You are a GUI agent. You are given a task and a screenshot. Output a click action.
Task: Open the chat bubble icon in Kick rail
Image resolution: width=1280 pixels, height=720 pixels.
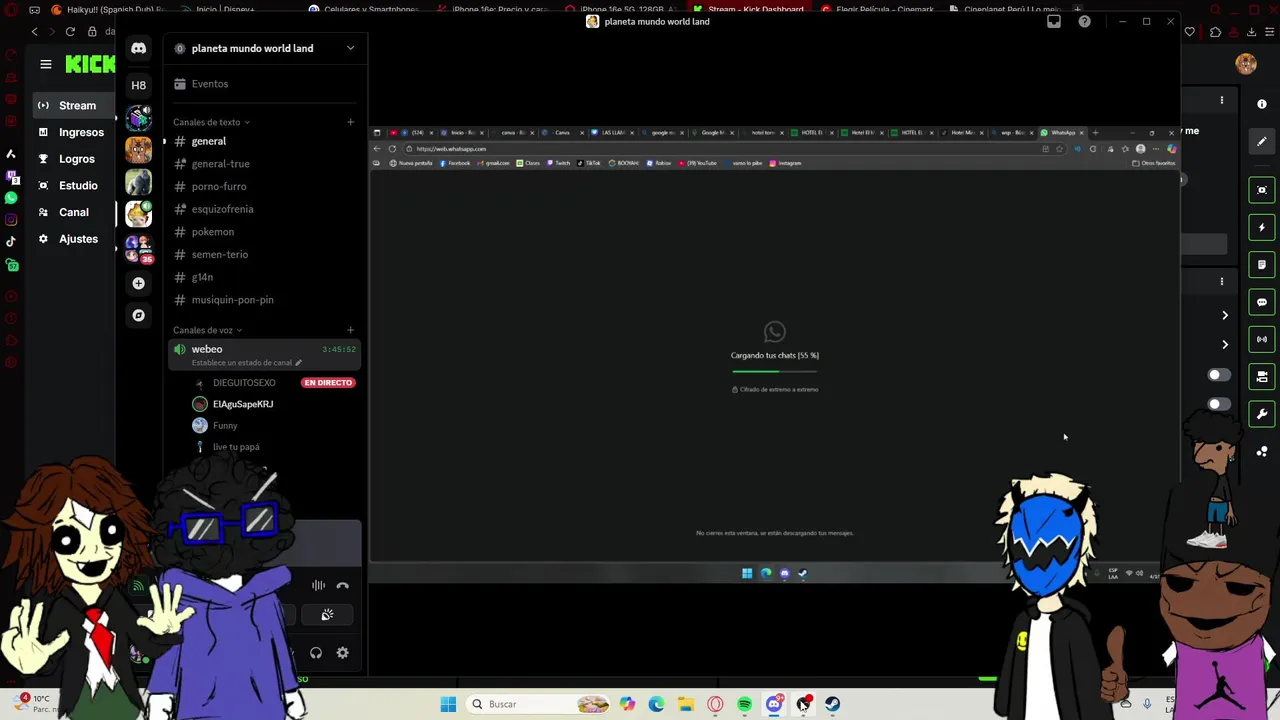1262,302
